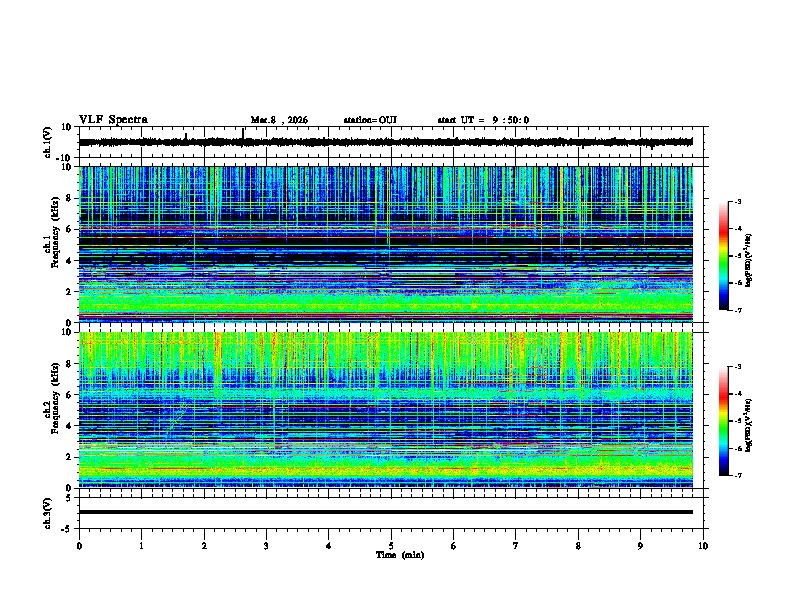792x612 pixels.
Task: Click time axis tick label "8"
Action: tap(578, 546)
